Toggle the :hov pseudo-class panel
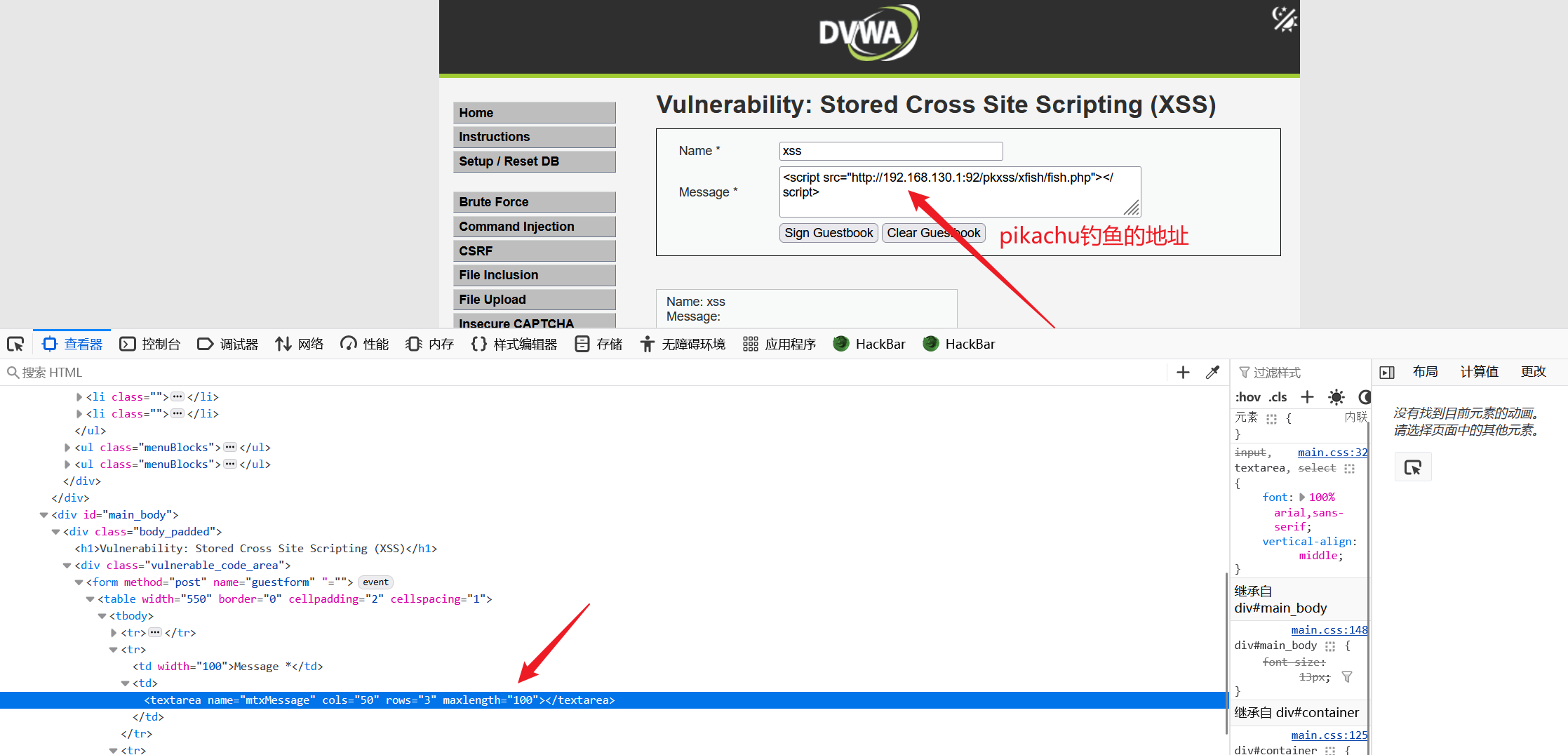 1248,397
